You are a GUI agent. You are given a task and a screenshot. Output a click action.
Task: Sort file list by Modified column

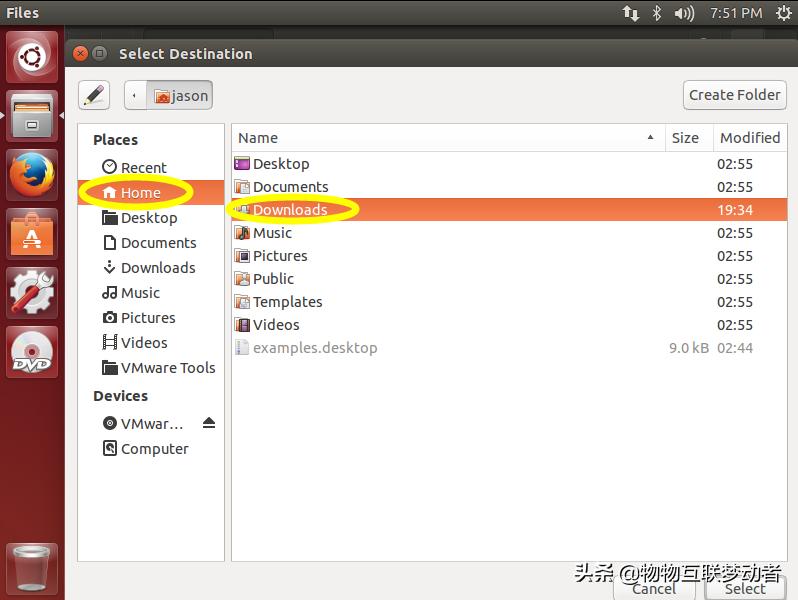[x=750, y=138]
